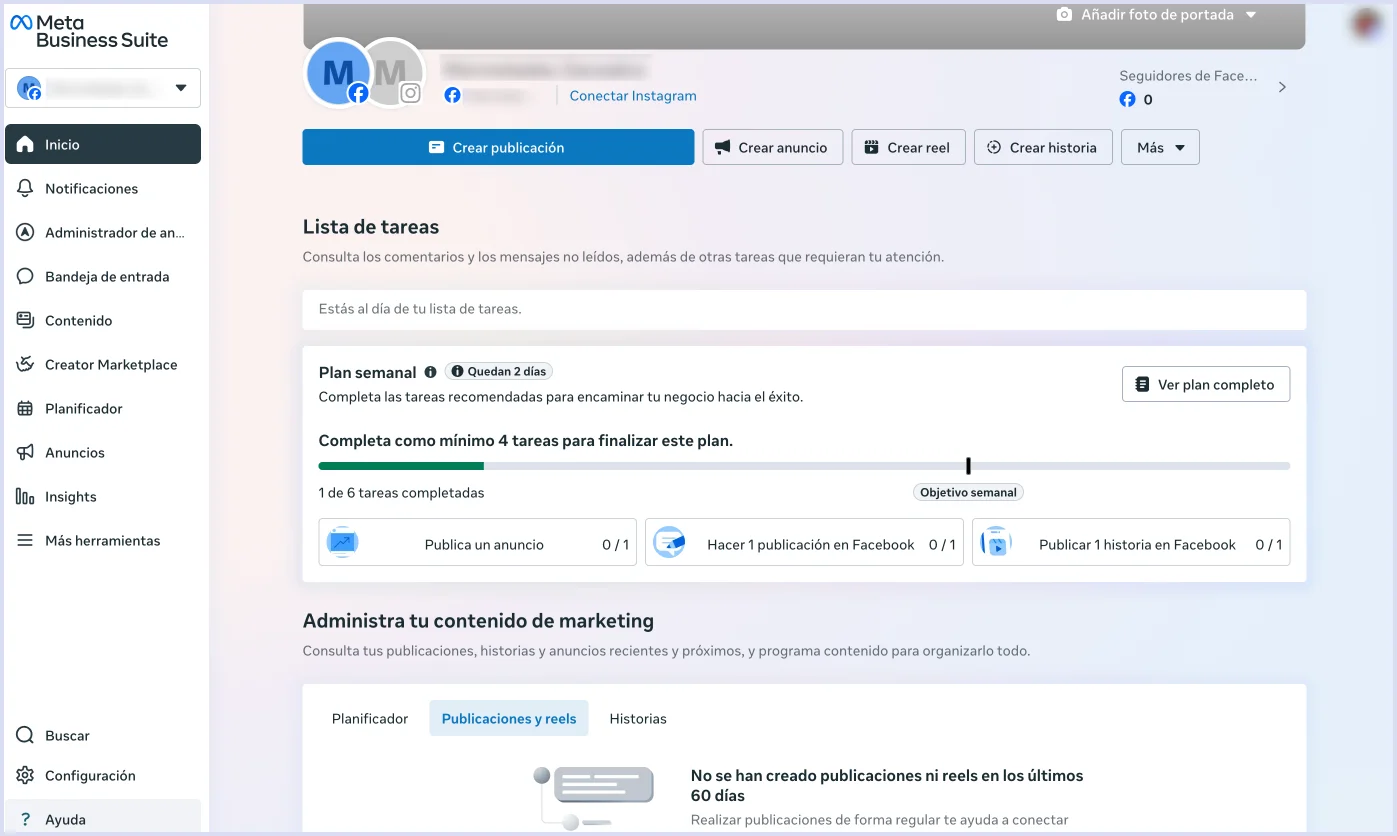Open Más herramientas menu item
This screenshot has width=1397, height=836.
tap(103, 540)
